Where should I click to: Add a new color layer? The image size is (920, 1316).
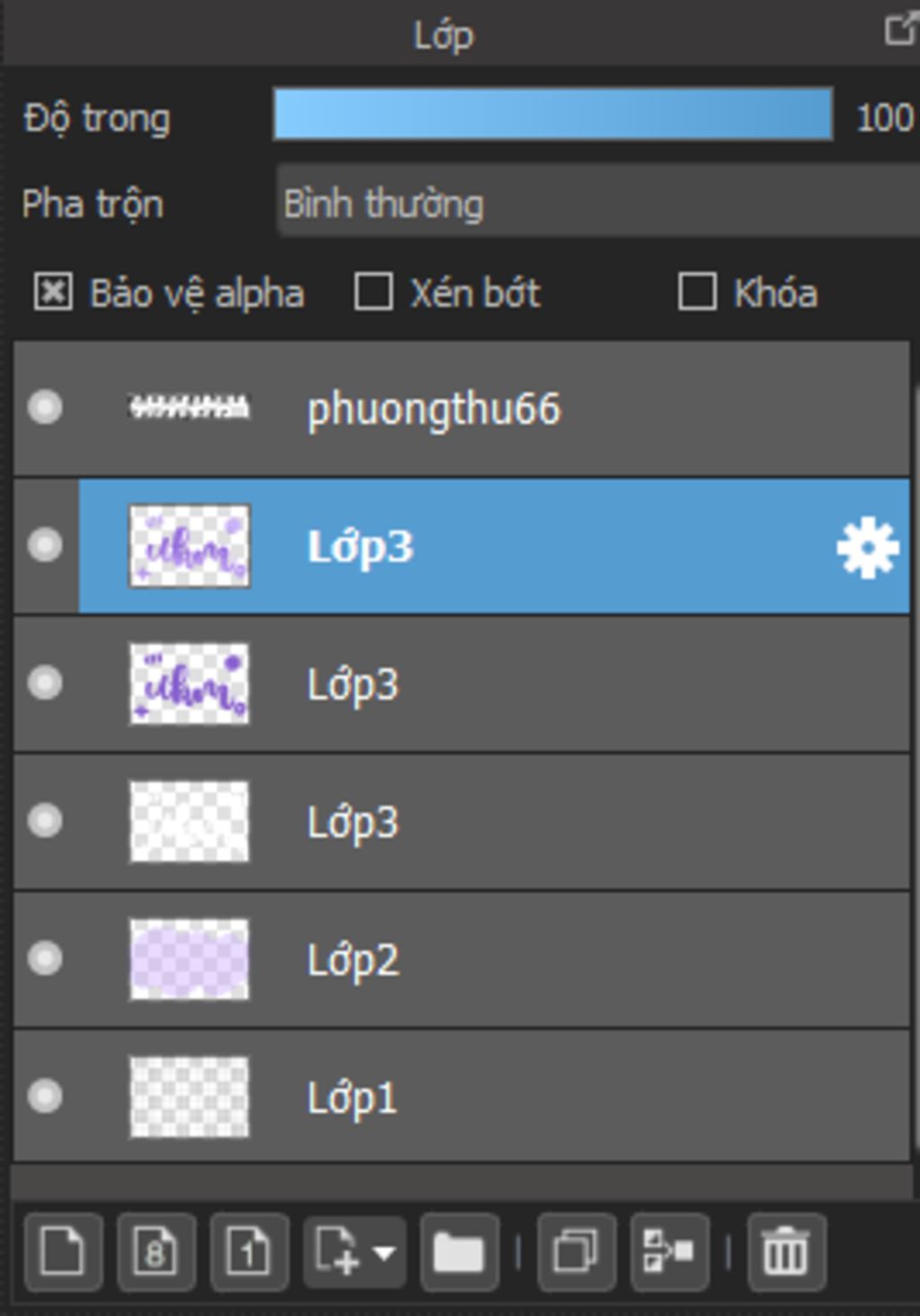64,1251
